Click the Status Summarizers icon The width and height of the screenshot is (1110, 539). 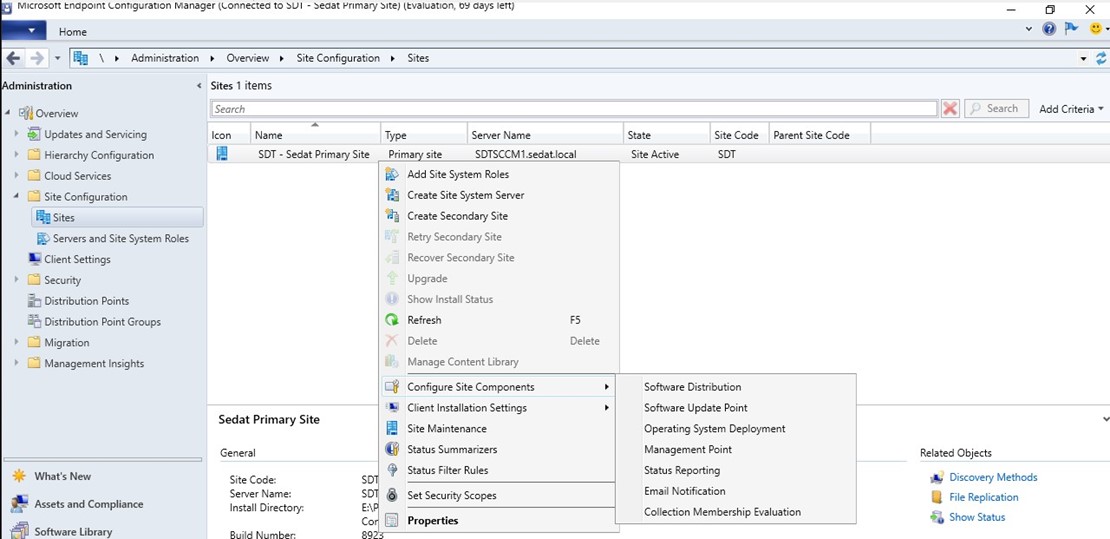click(392, 450)
